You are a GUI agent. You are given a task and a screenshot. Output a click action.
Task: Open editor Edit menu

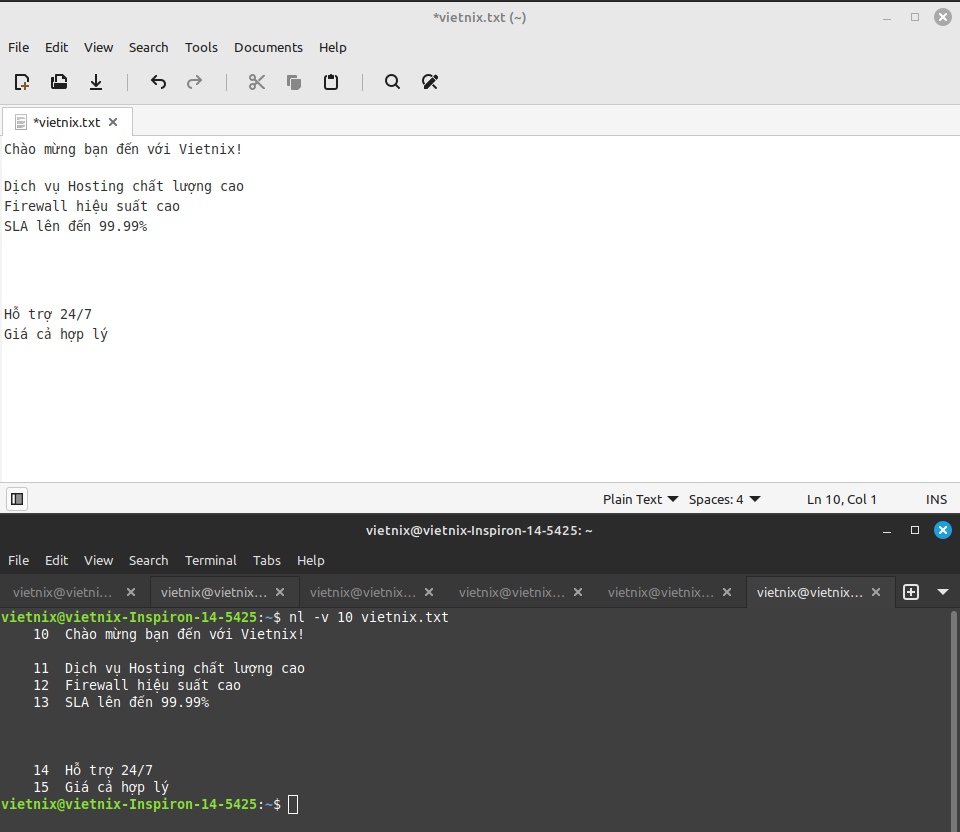56,47
